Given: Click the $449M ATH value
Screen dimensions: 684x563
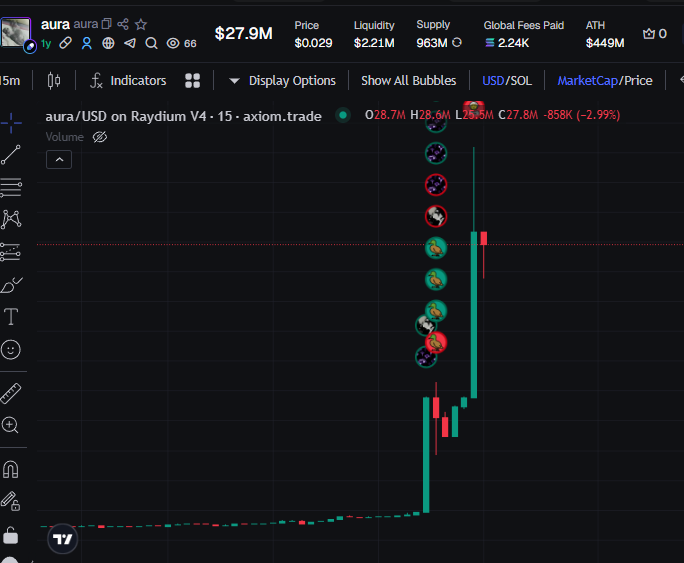Looking at the screenshot, I should pos(605,43).
